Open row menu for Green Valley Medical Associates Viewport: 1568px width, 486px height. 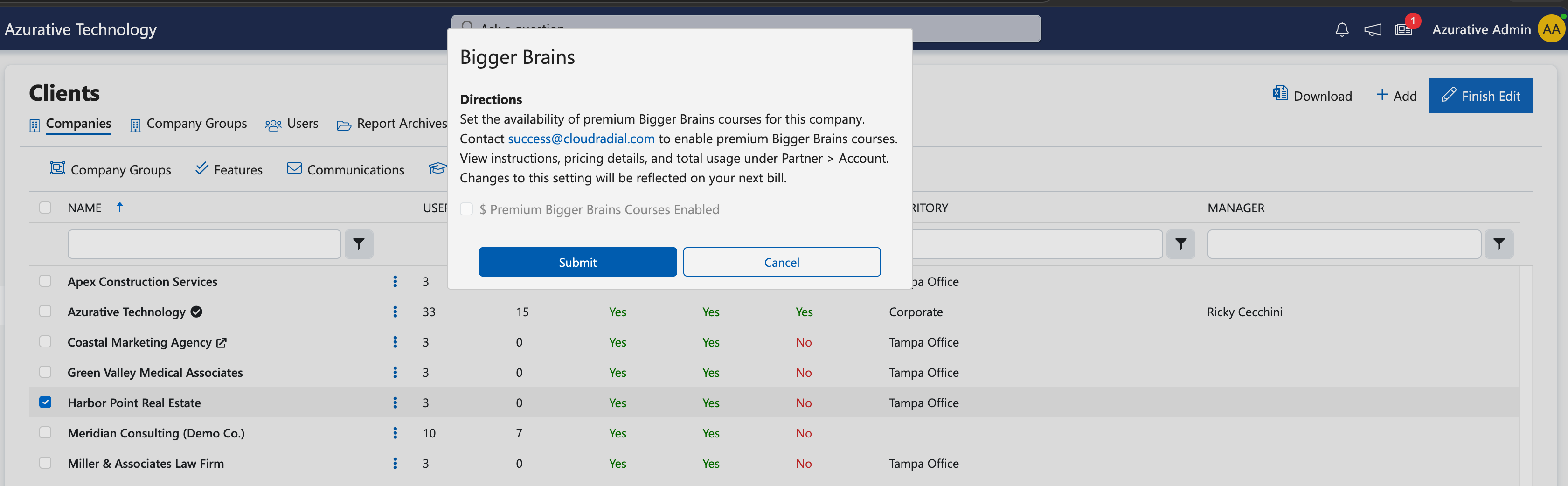point(395,373)
